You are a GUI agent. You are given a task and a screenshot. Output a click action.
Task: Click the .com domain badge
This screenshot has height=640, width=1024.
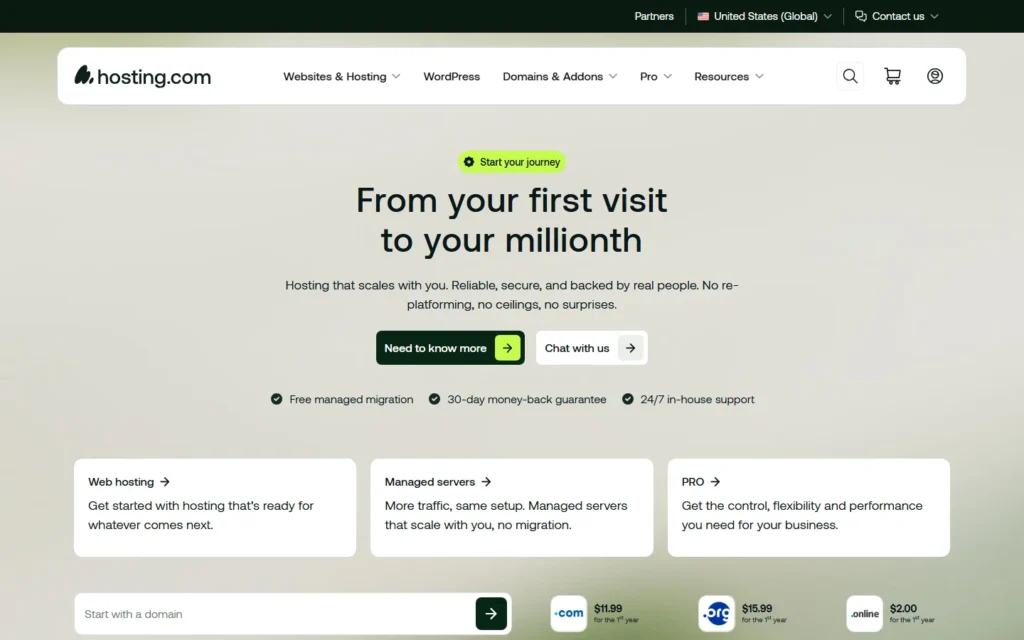(x=568, y=613)
